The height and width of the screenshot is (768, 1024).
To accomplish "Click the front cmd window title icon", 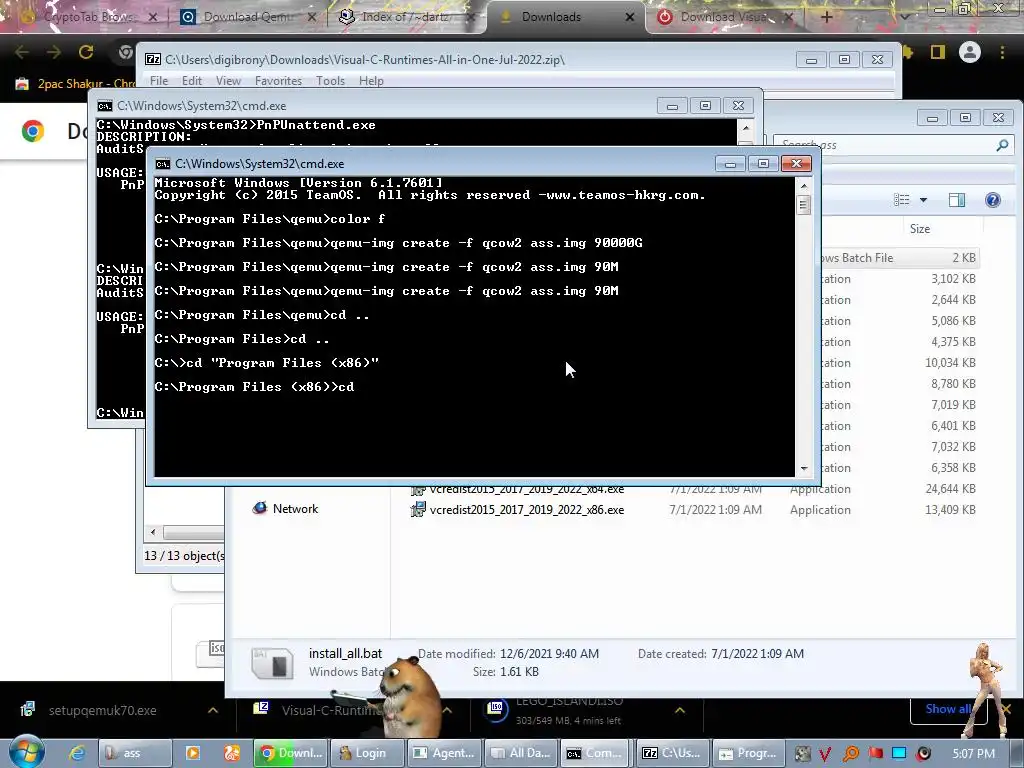I will click(x=163, y=164).
